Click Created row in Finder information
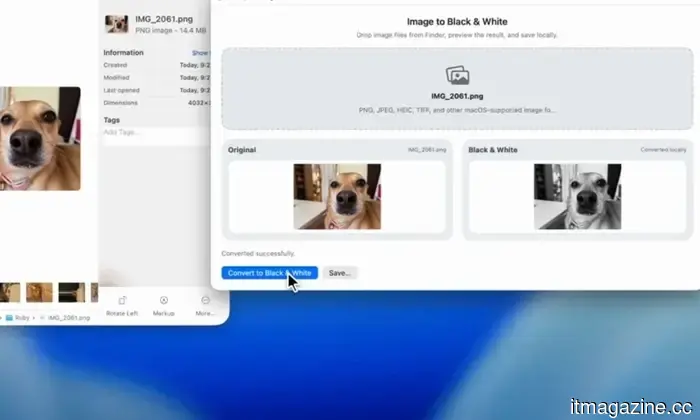700x420 pixels. (x=156, y=65)
